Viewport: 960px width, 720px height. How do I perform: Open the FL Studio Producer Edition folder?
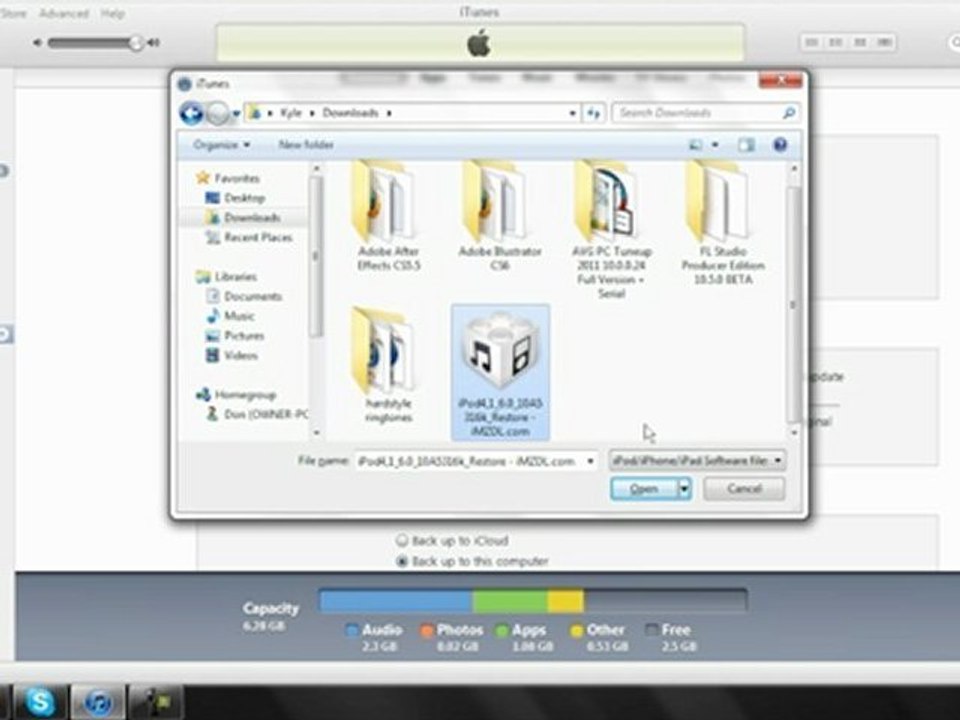coord(722,222)
